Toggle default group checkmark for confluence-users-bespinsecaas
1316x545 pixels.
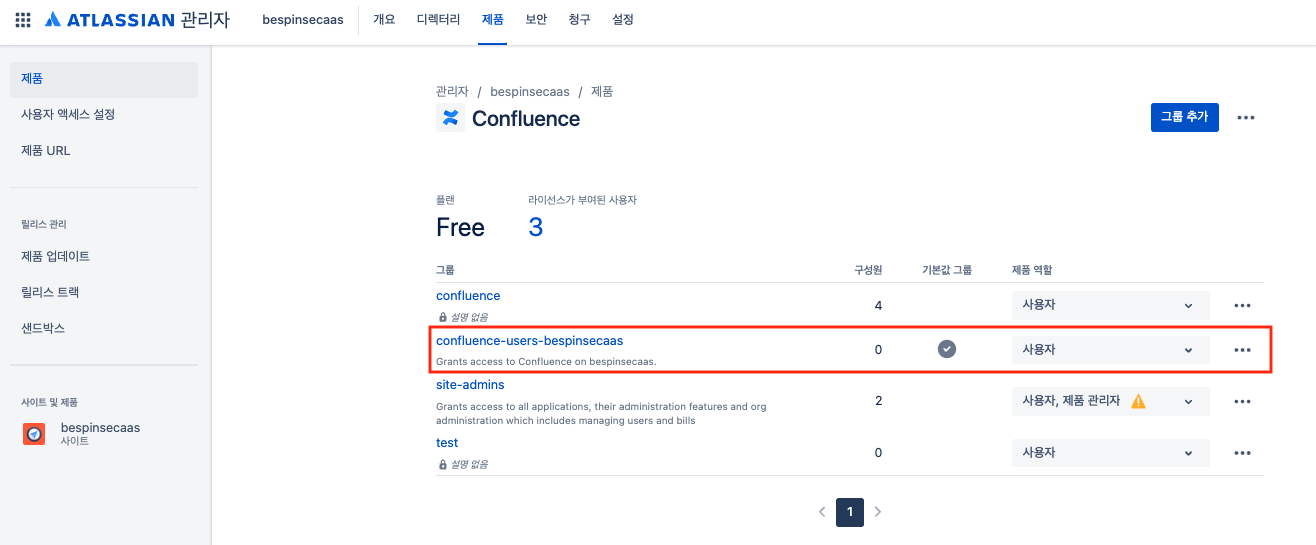pyautogui.click(x=946, y=349)
